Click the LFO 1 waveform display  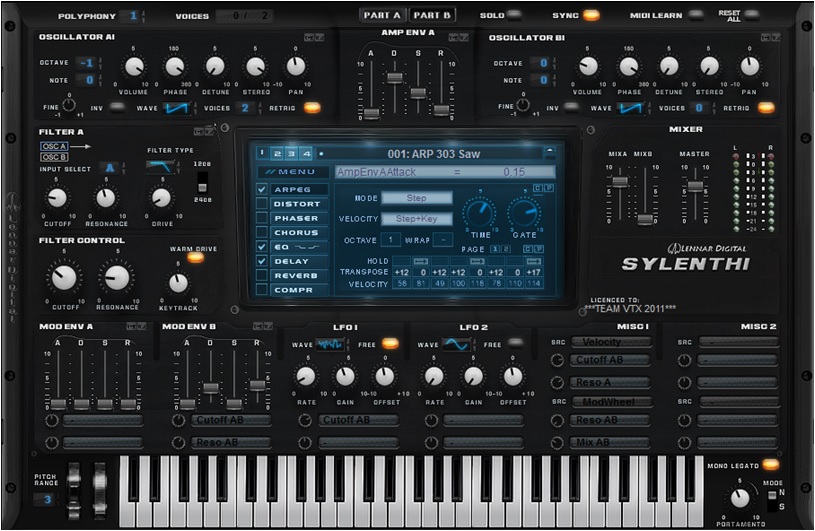coord(331,344)
